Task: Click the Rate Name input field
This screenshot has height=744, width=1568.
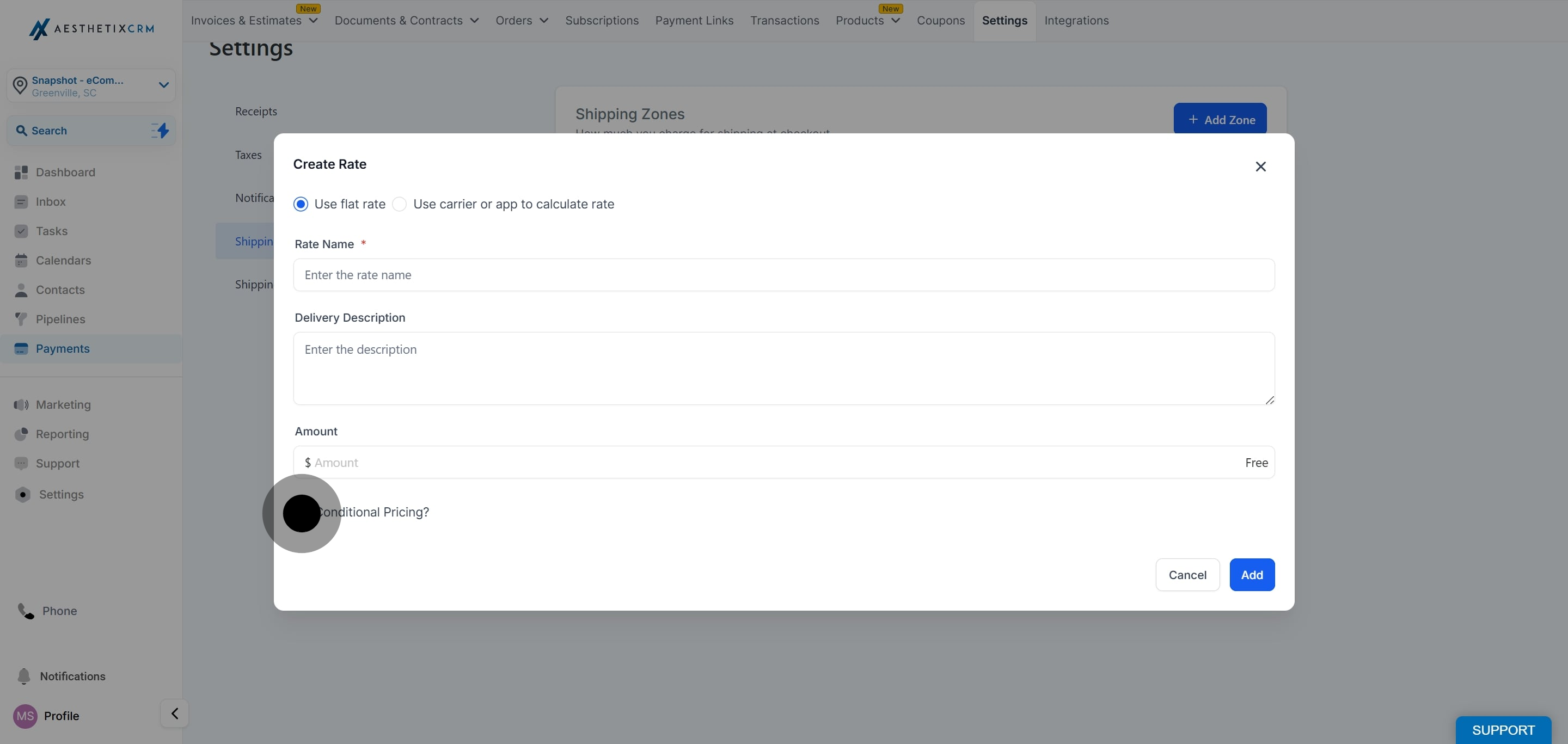Action: pyautogui.click(x=783, y=275)
